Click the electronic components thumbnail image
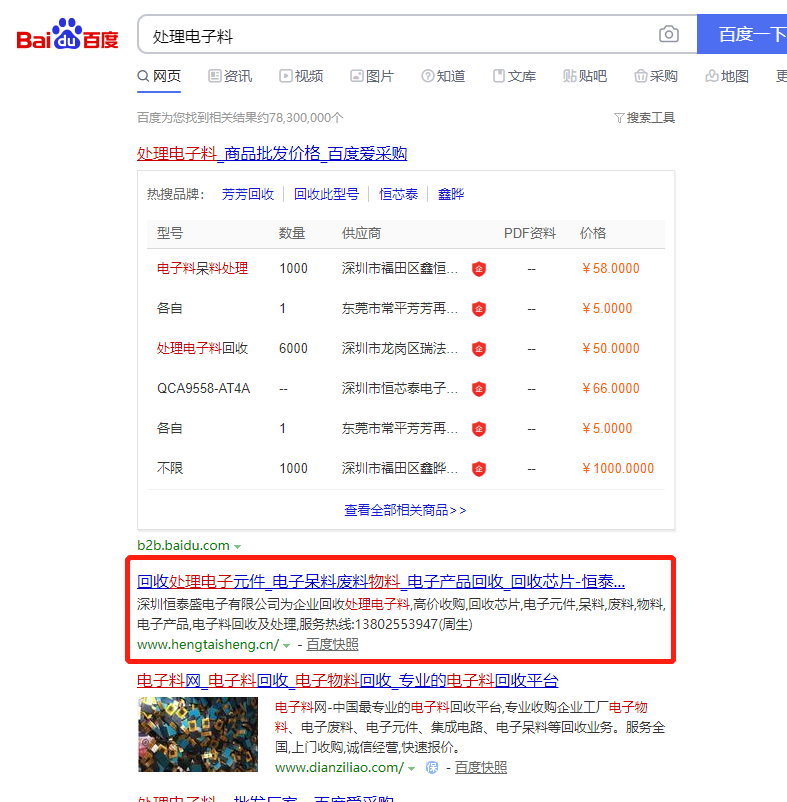The width and height of the screenshot is (787, 802). tap(198, 734)
